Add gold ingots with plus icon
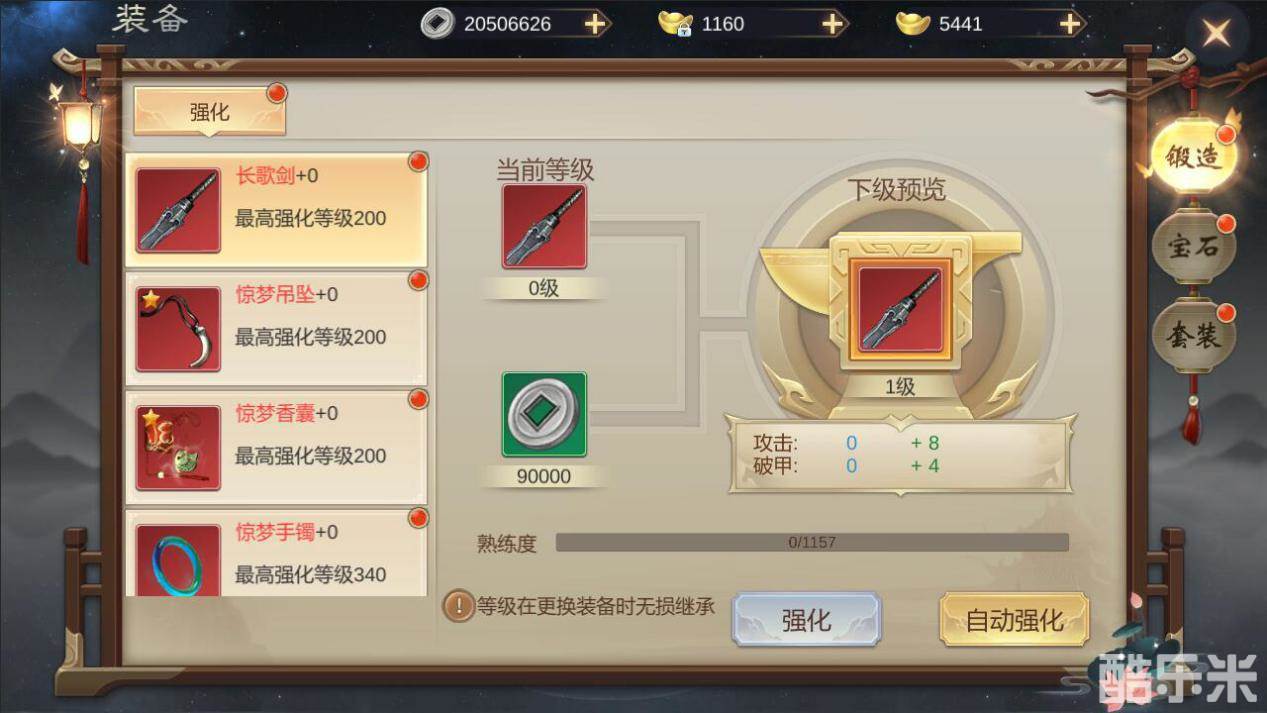The height and width of the screenshot is (713, 1267). pos(1070,24)
